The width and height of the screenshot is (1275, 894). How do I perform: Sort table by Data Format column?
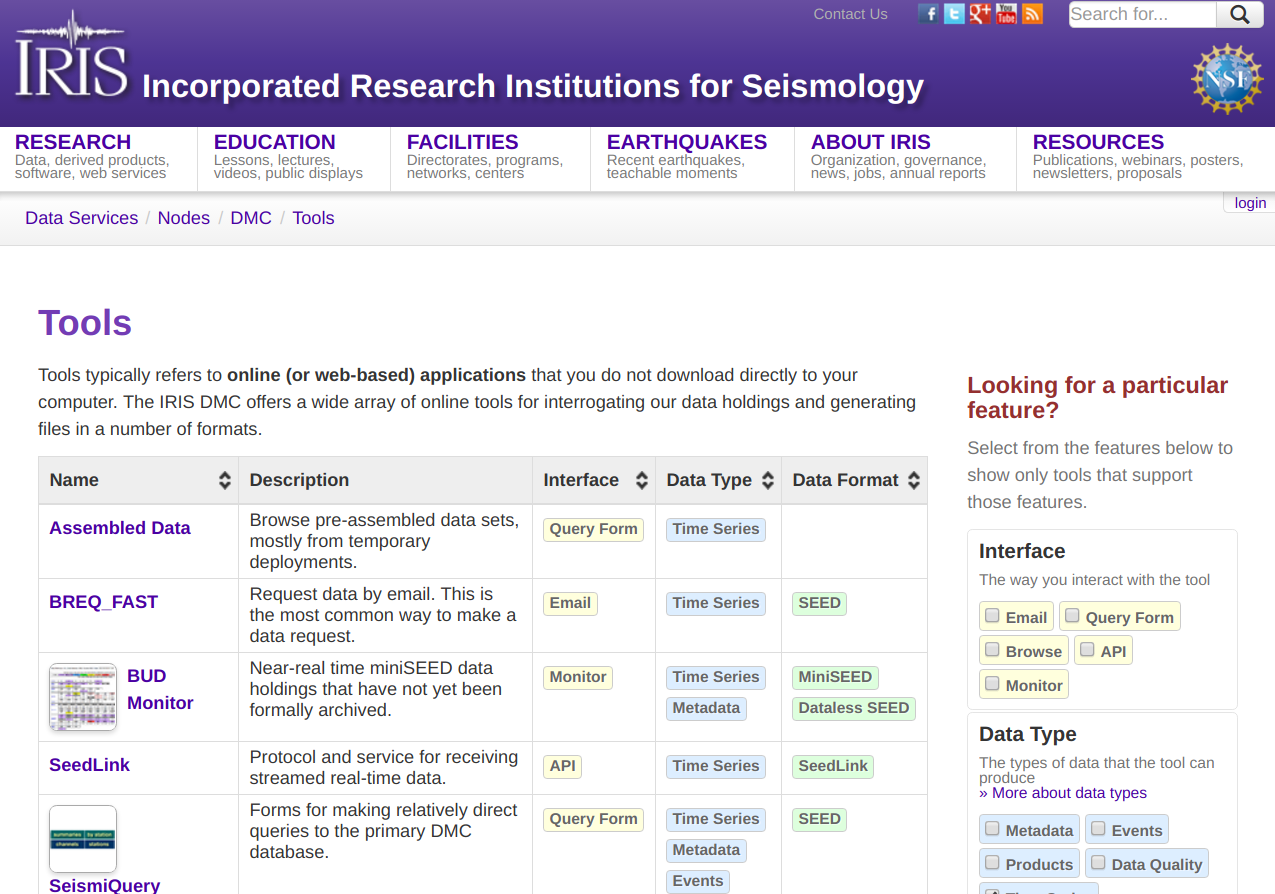coord(913,480)
